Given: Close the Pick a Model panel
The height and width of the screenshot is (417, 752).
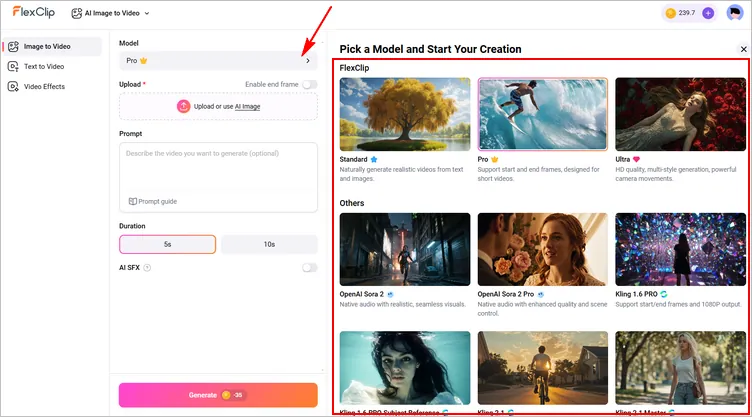Looking at the screenshot, I should click(x=743, y=49).
